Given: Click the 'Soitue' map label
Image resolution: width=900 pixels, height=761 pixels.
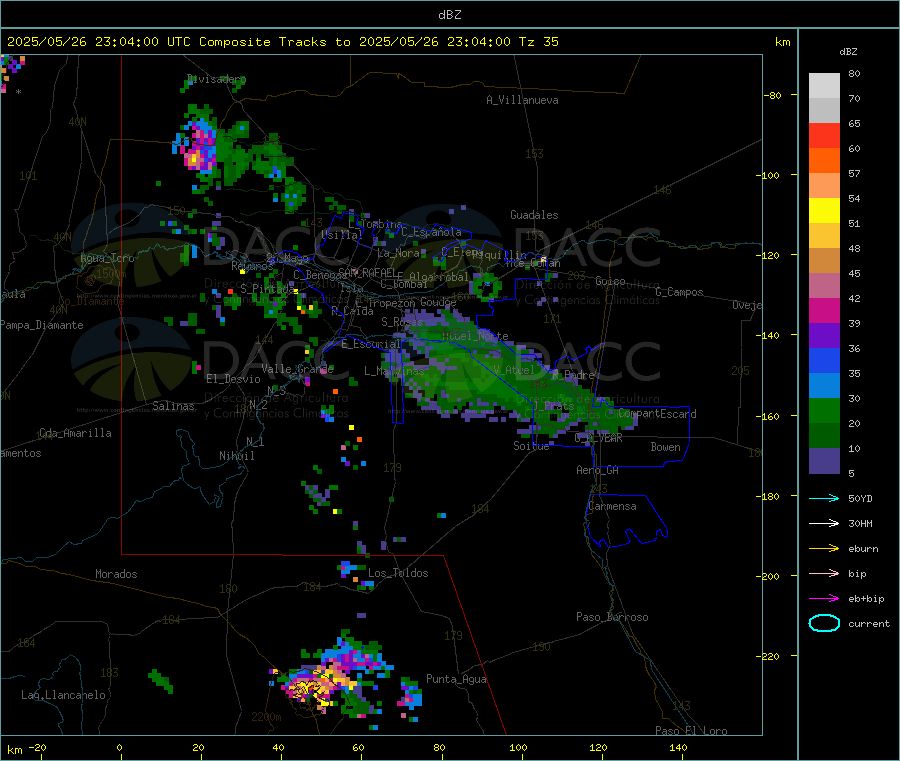Looking at the screenshot, I should [x=531, y=446].
